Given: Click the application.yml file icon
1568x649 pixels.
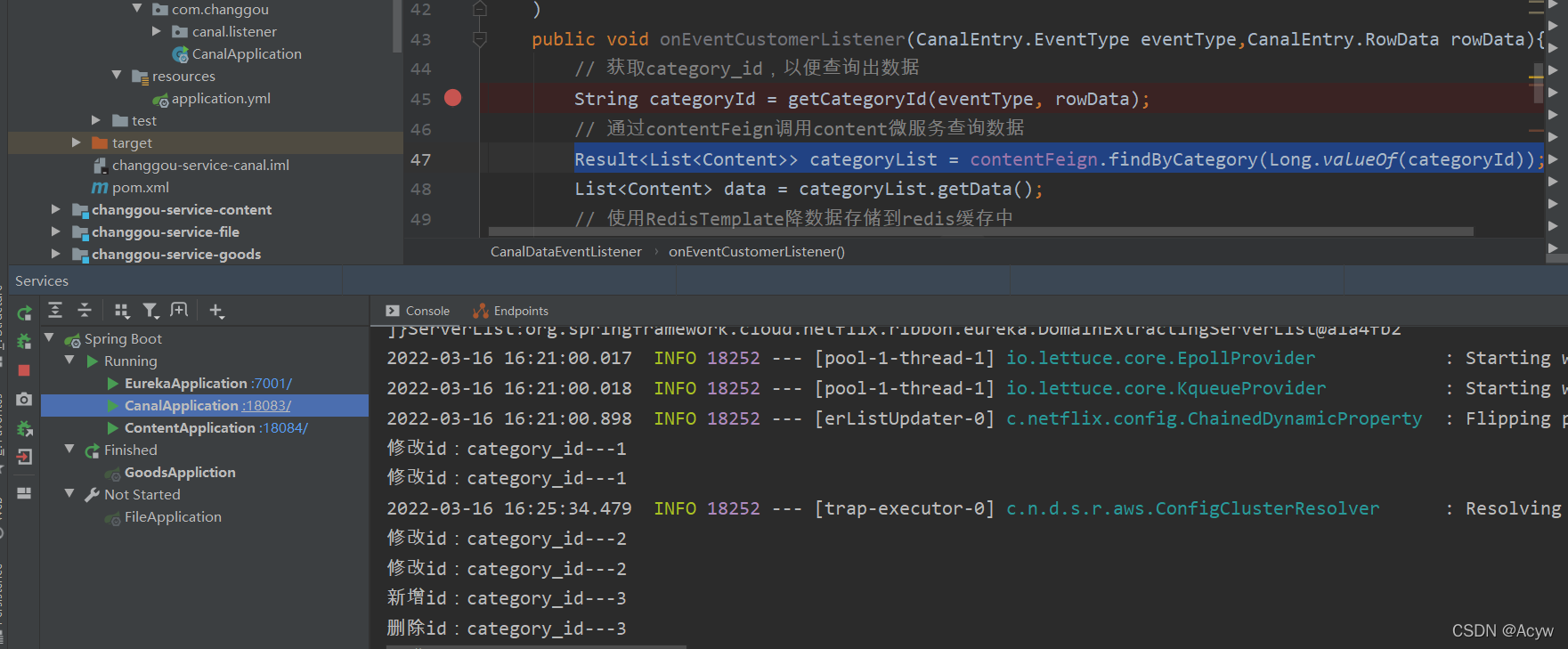Looking at the screenshot, I should [x=160, y=100].
